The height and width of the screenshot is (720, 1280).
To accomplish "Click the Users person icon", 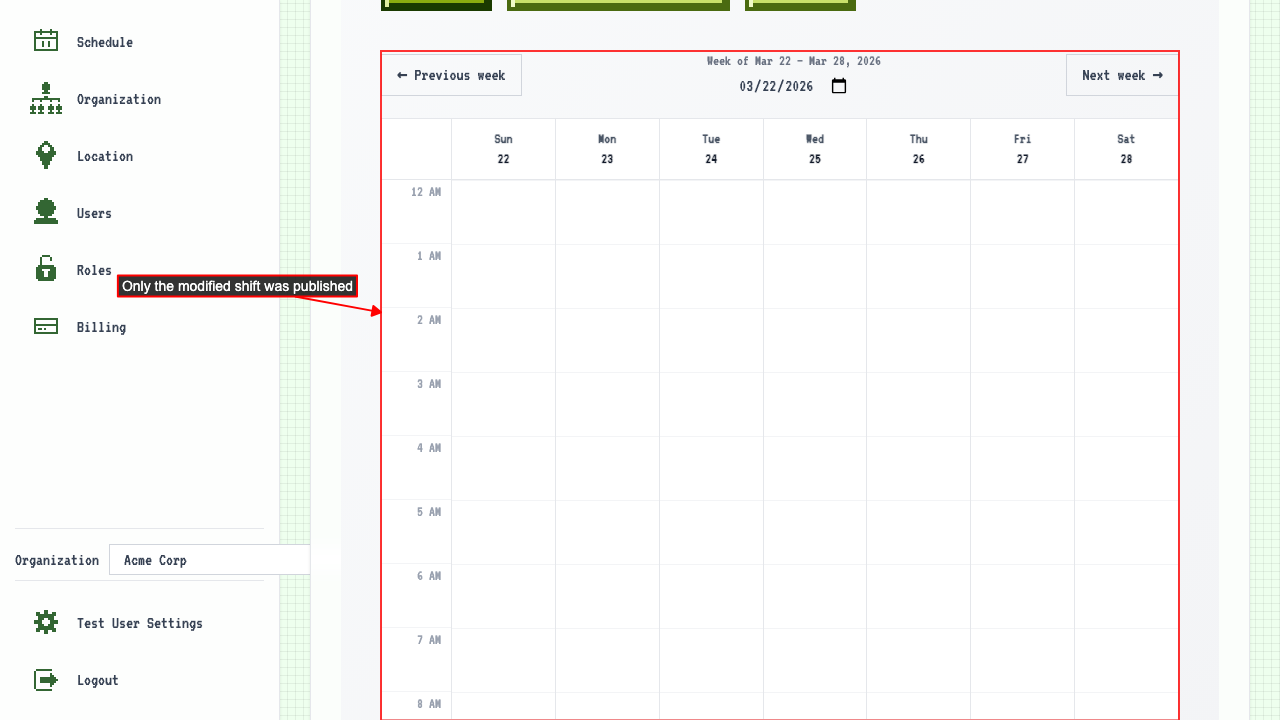I will tap(46, 212).
